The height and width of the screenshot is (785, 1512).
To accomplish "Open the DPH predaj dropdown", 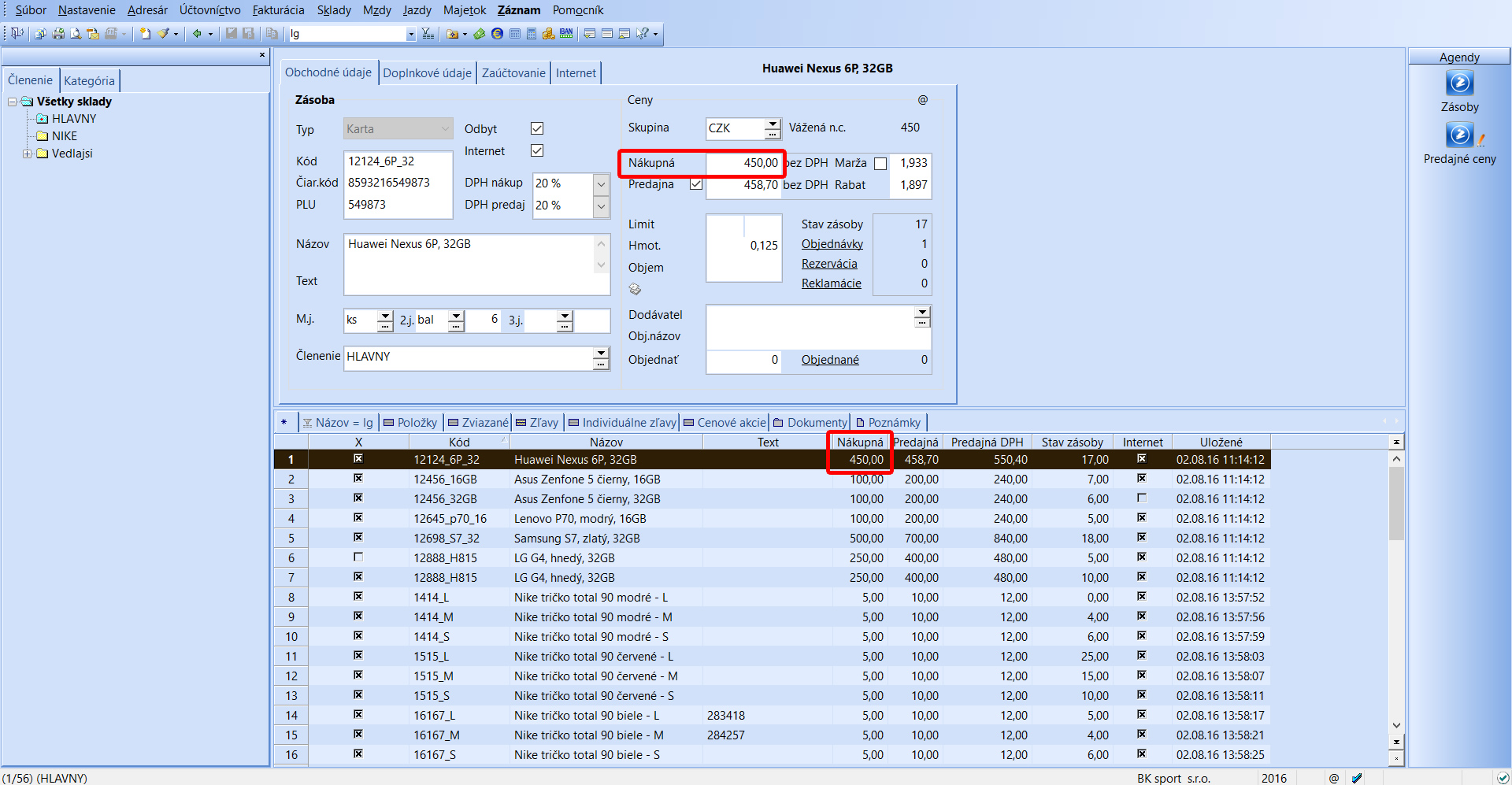I will pyautogui.click(x=601, y=206).
